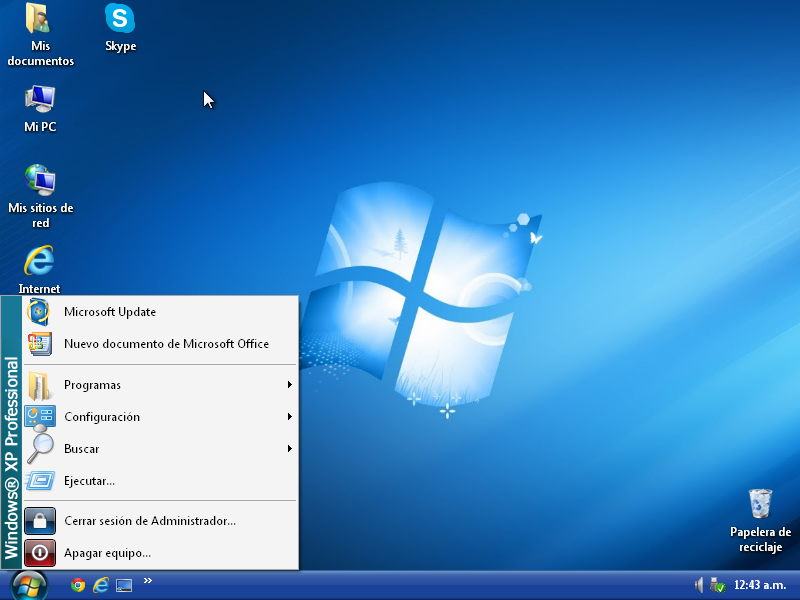Open the Programas submenu
800x600 pixels.
pyautogui.click(x=160, y=385)
